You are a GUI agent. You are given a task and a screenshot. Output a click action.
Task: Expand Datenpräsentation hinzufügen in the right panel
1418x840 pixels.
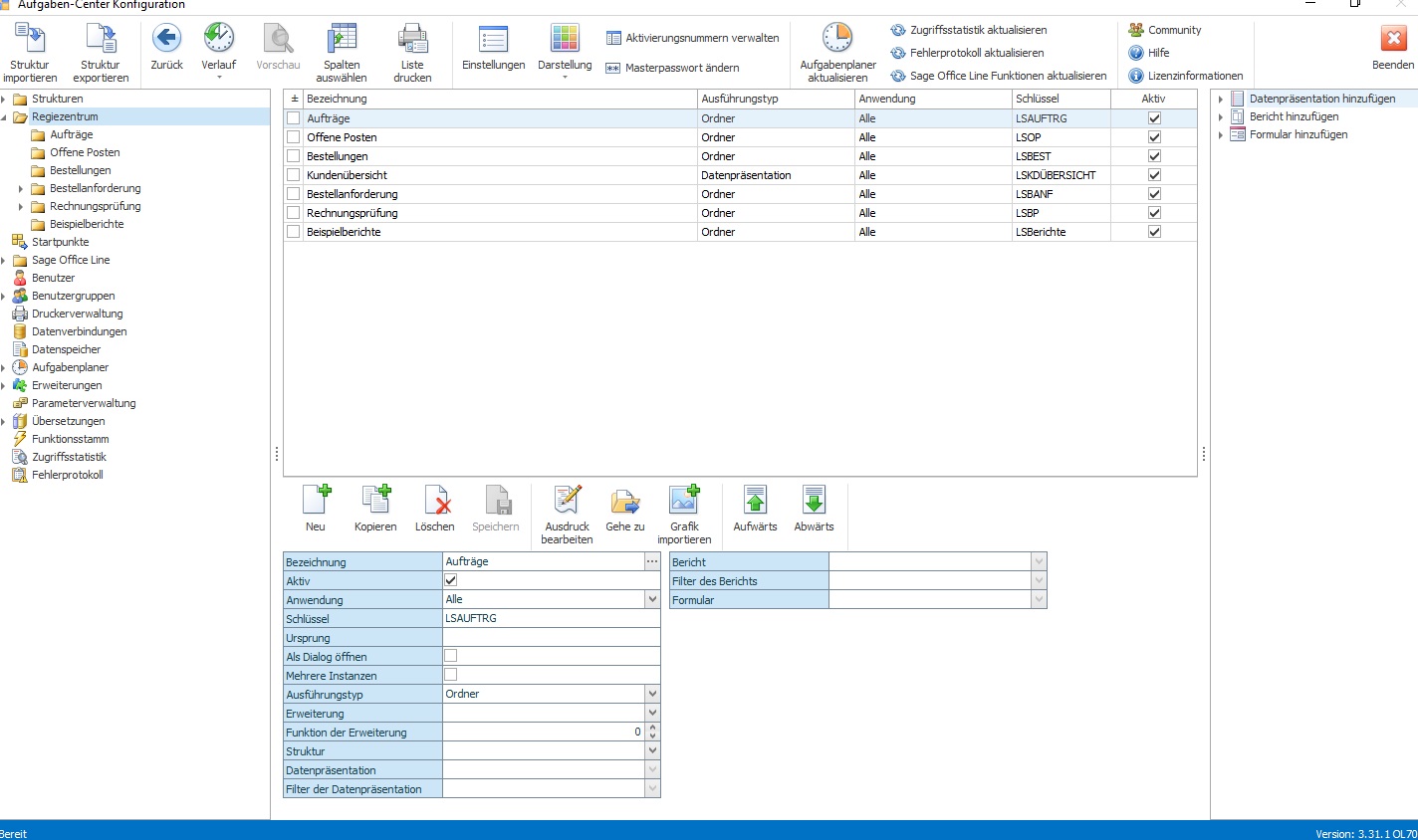pyautogui.click(x=1221, y=100)
